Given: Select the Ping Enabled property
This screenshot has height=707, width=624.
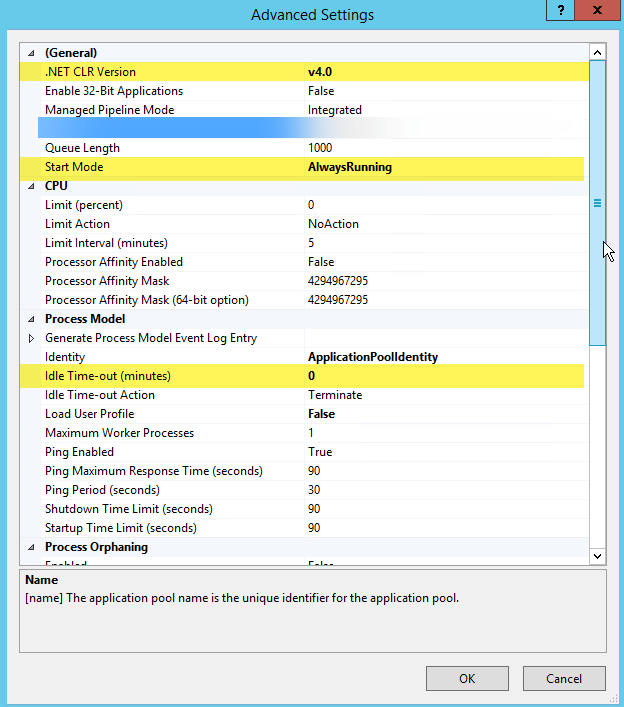Looking at the screenshot, I should pos(79,452).
